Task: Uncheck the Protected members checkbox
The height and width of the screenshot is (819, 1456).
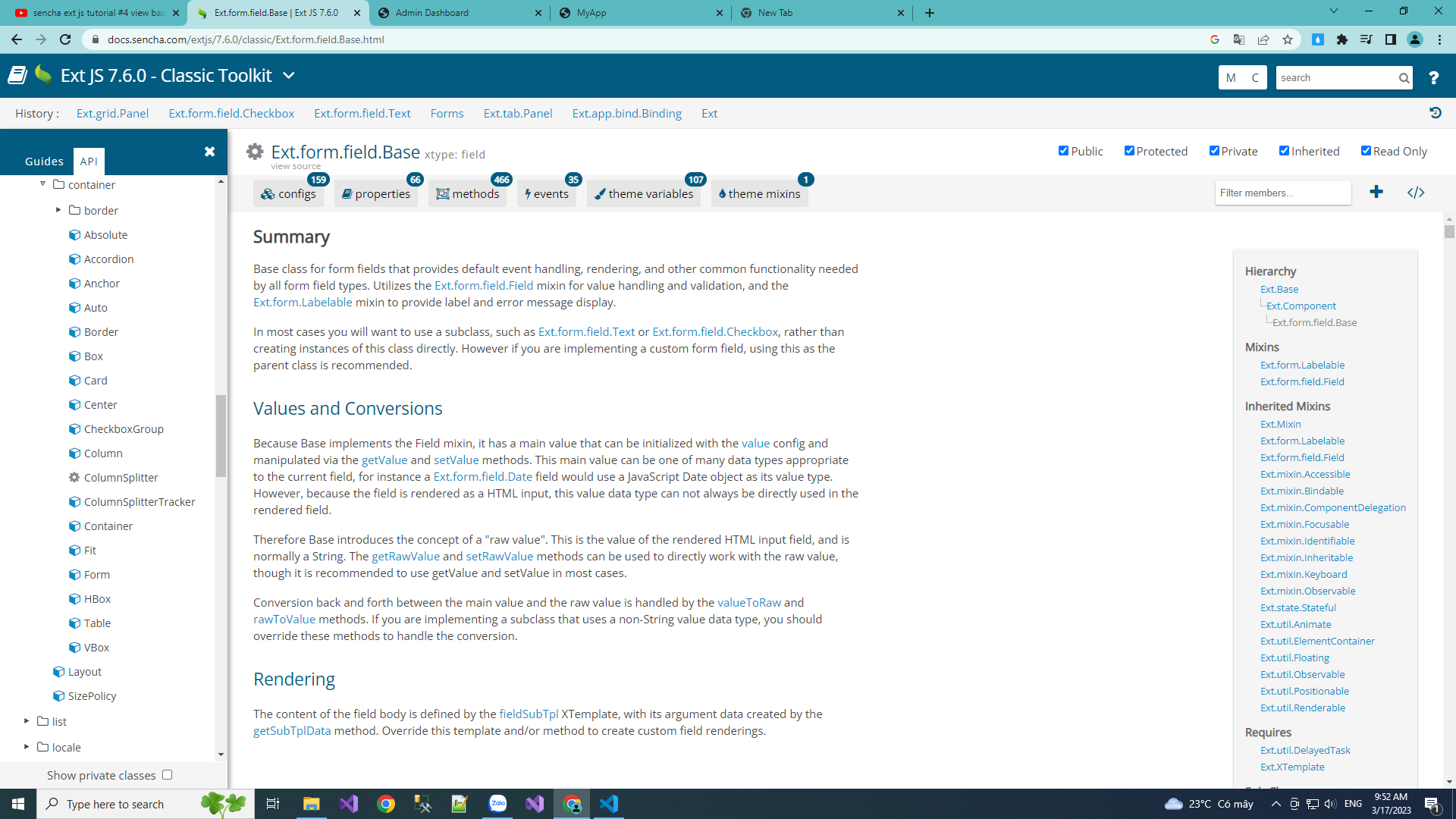Action: point(1129,151)
